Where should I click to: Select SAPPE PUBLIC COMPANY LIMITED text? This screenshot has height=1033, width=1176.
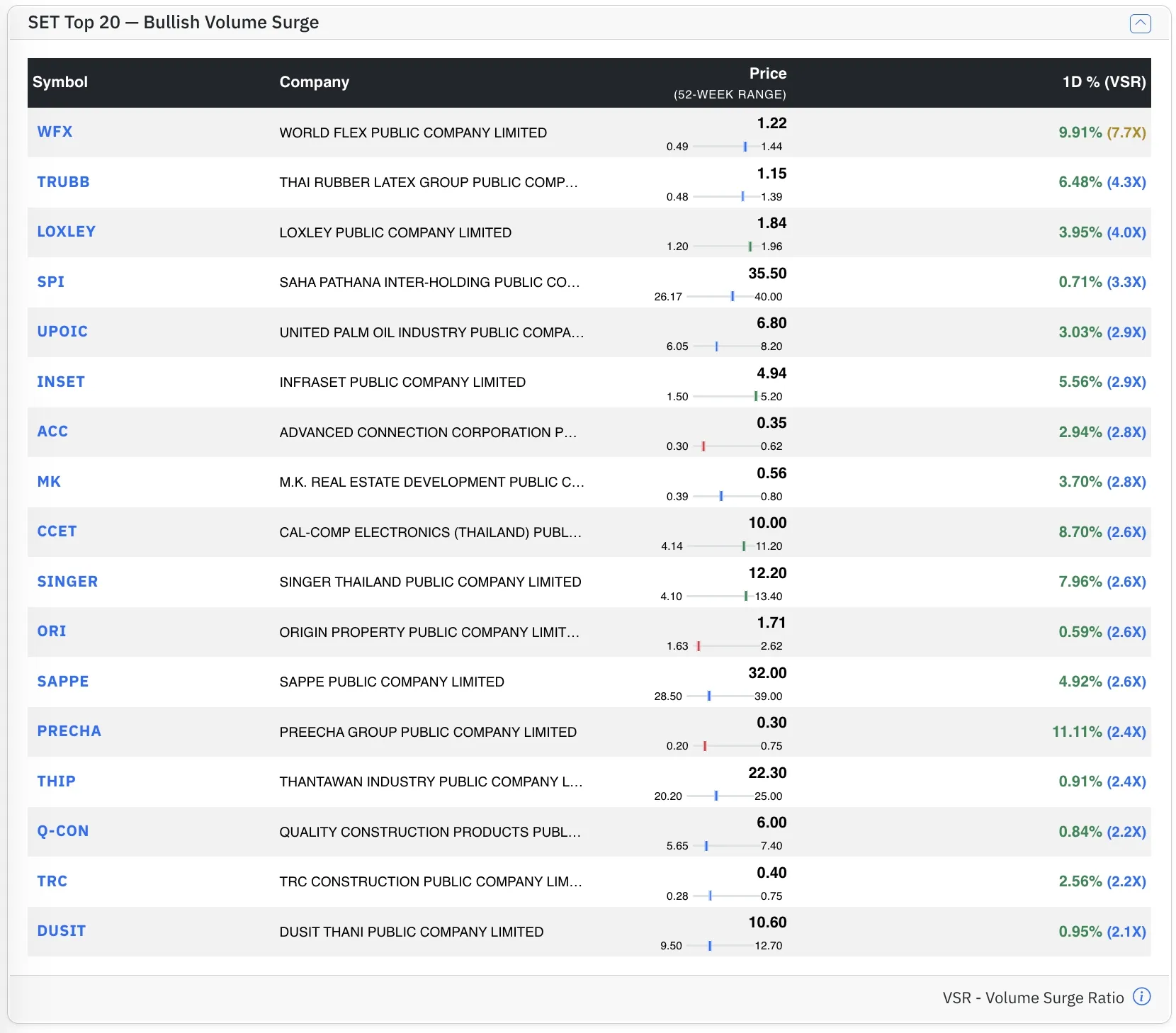(x=392, y=682)
